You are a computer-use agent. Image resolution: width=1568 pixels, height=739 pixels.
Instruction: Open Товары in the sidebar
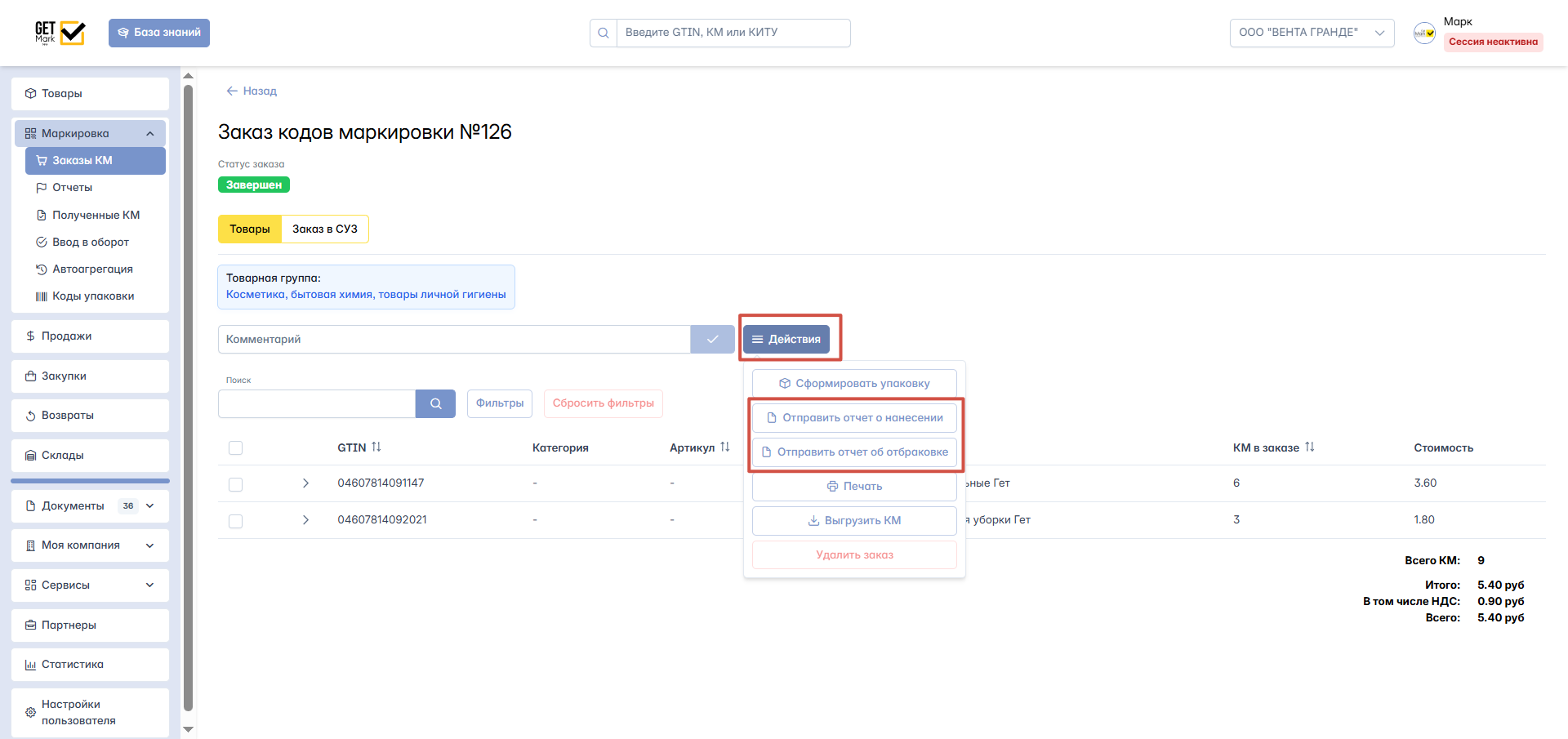[x=90, y=94]
